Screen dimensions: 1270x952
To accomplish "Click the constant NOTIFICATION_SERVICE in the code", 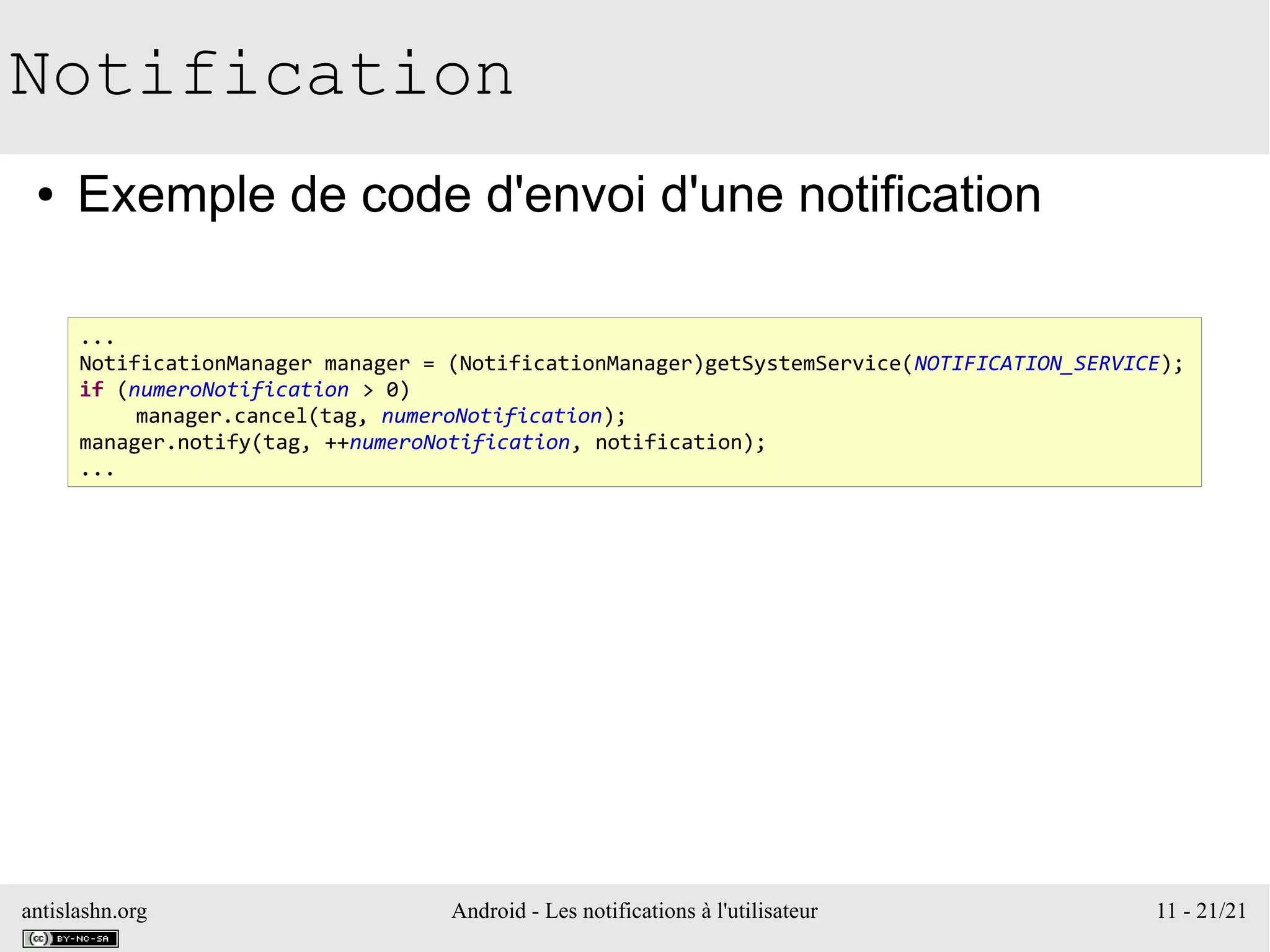I will tap(1036, 363).
